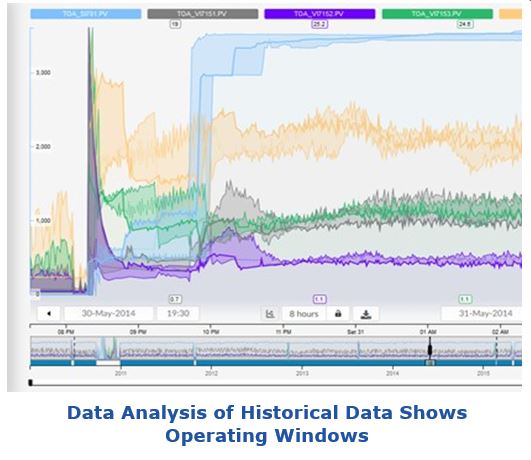Image resolution: width=531 pixels, height=460 pixels.
Task: Click the purple 1.1 lower limit box
Action: coord(319,299)
